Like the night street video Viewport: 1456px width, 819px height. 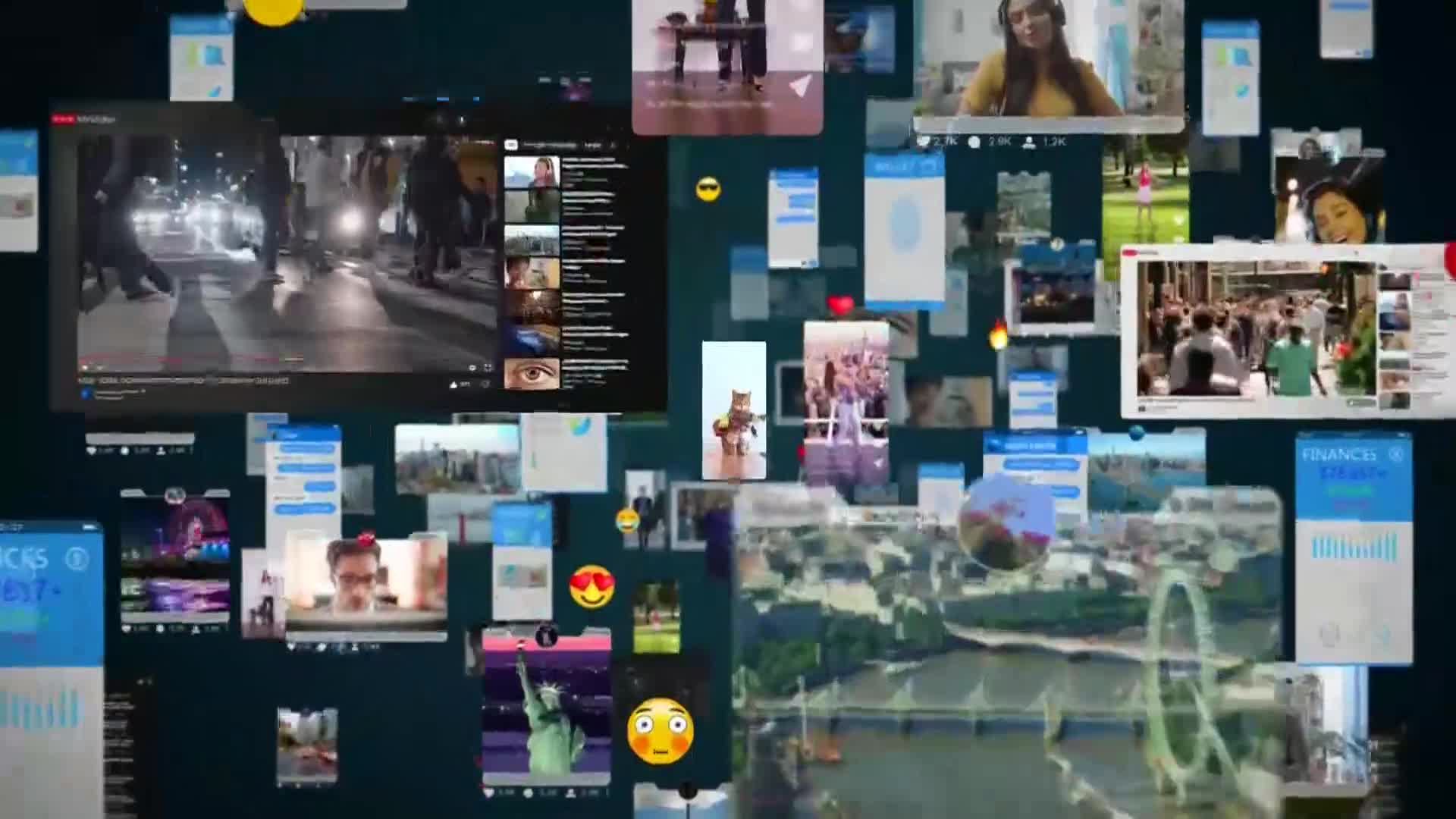[x=454, y=384]
